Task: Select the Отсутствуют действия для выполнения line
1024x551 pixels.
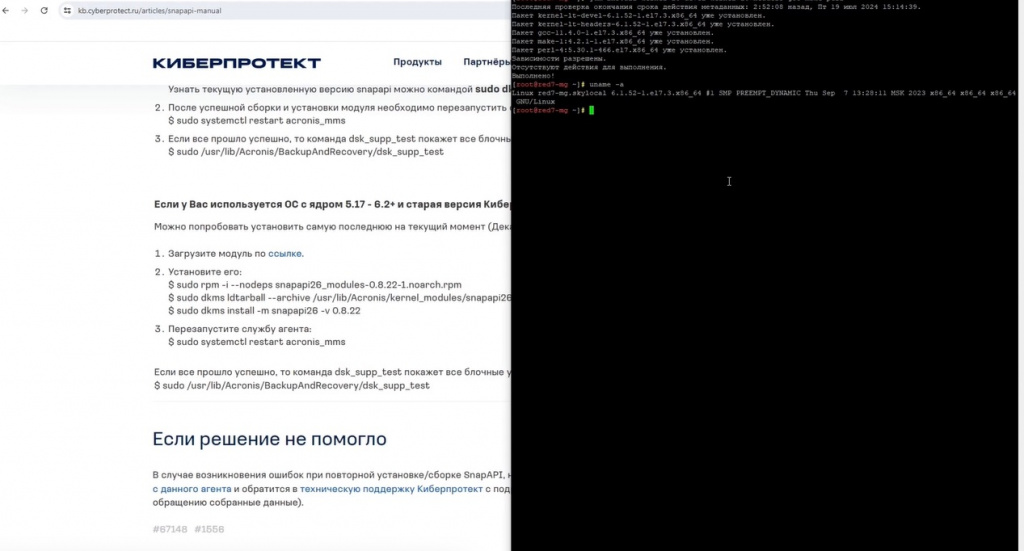Action: (x=588, y=67)
